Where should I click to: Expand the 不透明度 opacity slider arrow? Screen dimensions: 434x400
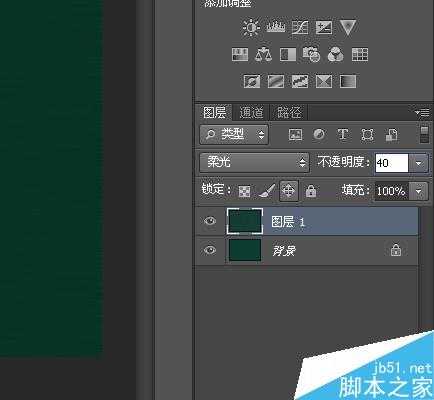coord(419,163)
